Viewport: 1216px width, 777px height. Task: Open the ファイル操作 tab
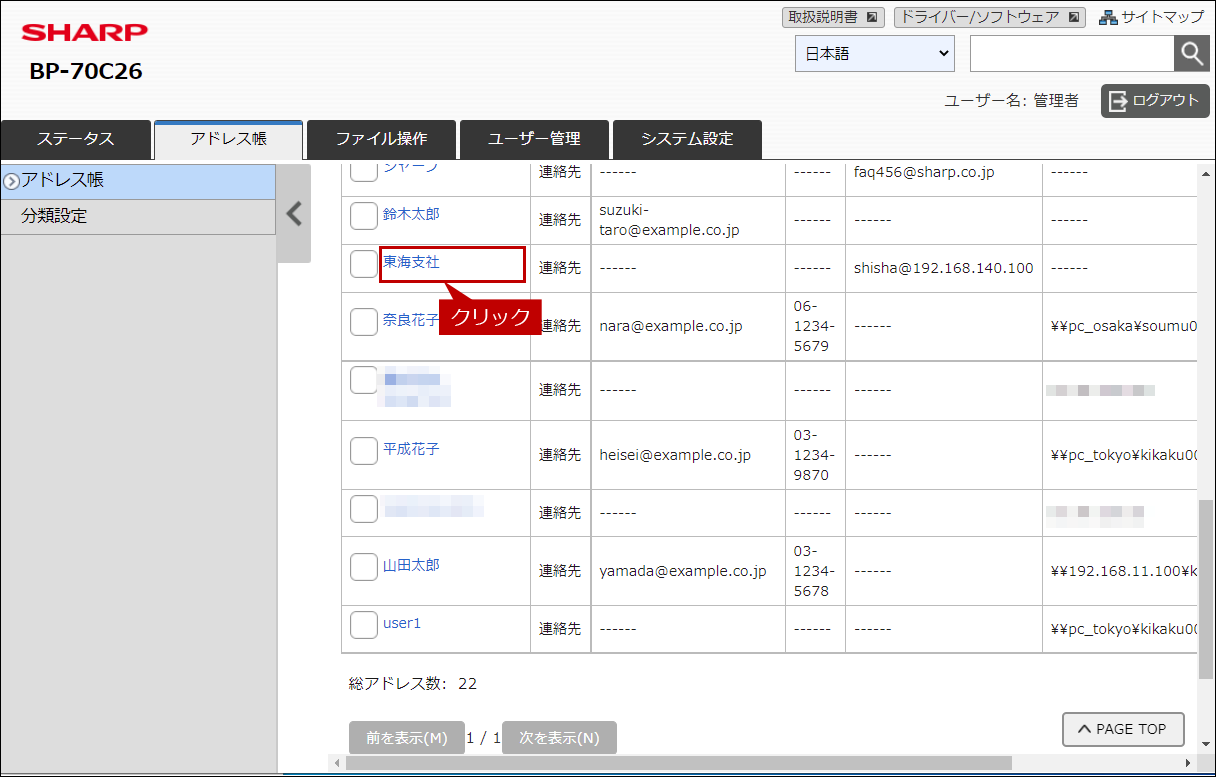pos(381,139)
